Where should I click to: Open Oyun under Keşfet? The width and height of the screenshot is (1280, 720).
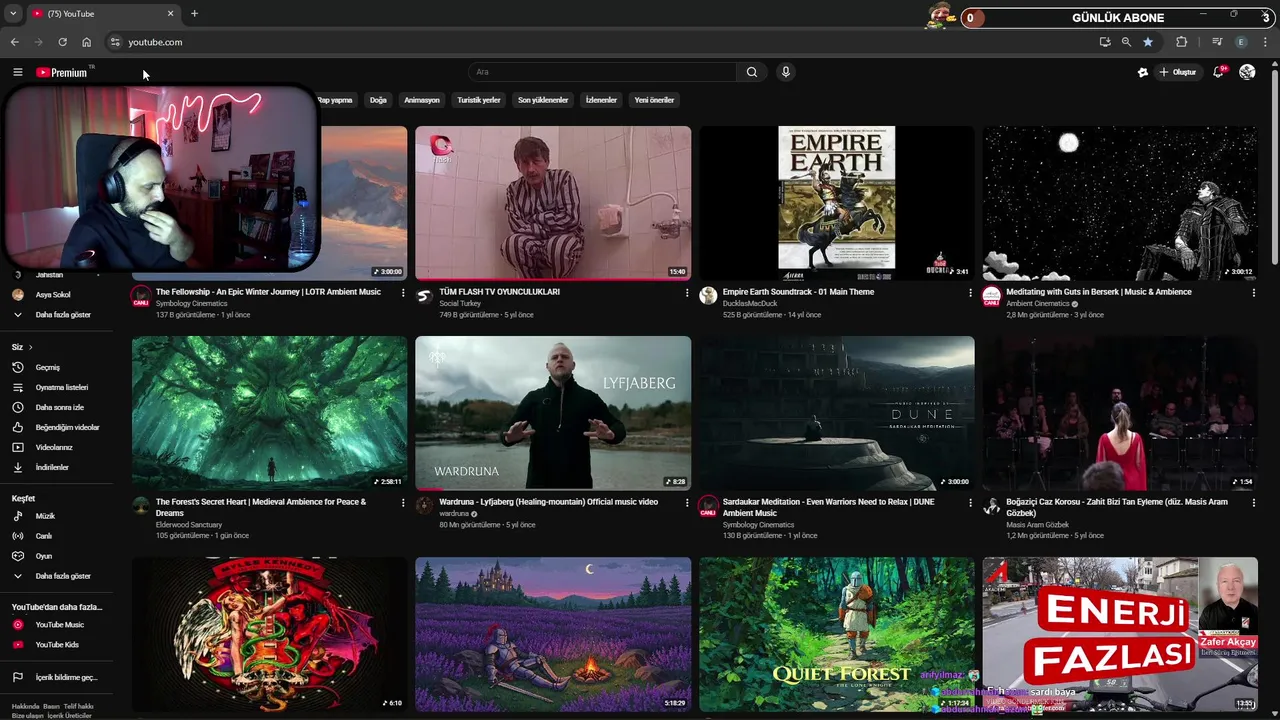pos(56,556)
